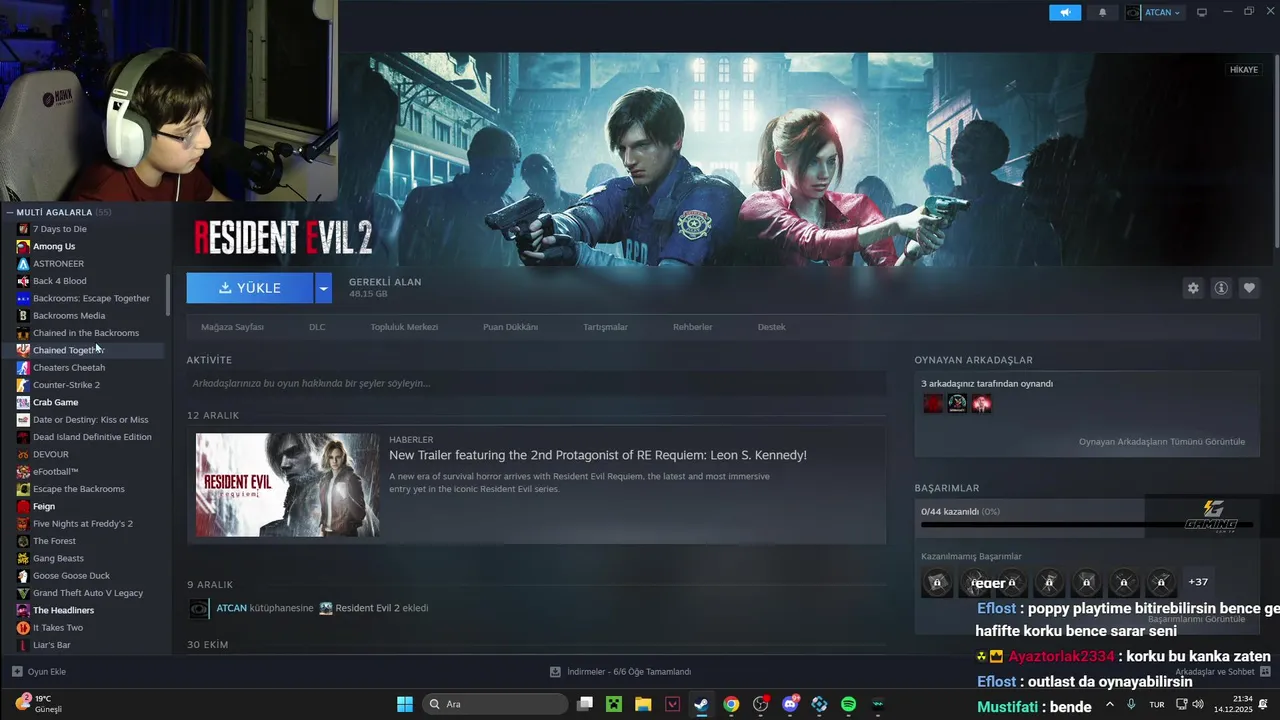
Task: Click the DEVOUR game icon
Action: point(23,454)
